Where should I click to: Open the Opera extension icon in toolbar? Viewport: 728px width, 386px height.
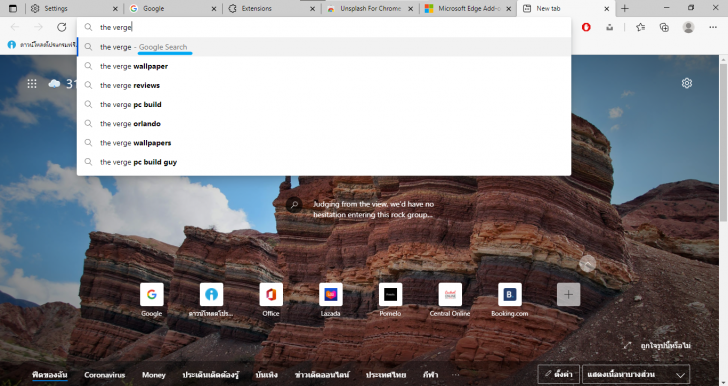click(x=586, y=27)
